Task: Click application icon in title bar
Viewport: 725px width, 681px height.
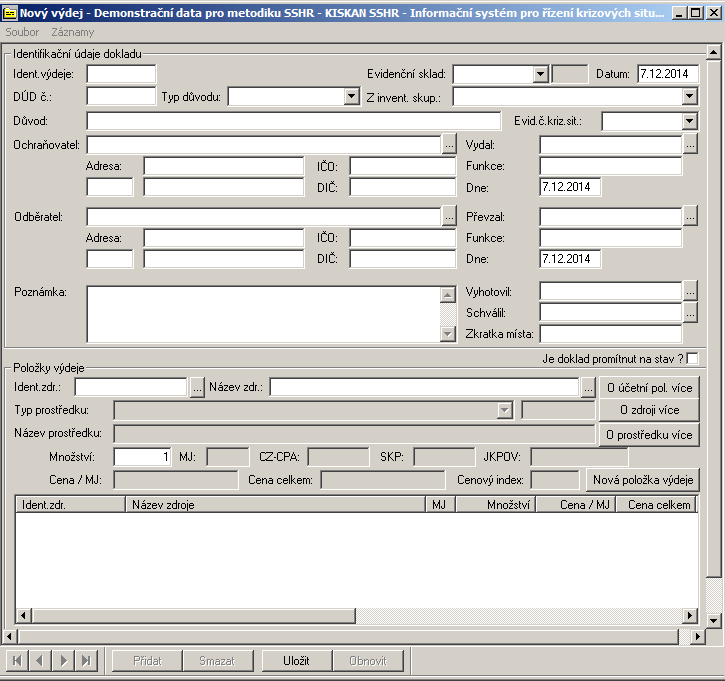Action: tap(9, 12)
